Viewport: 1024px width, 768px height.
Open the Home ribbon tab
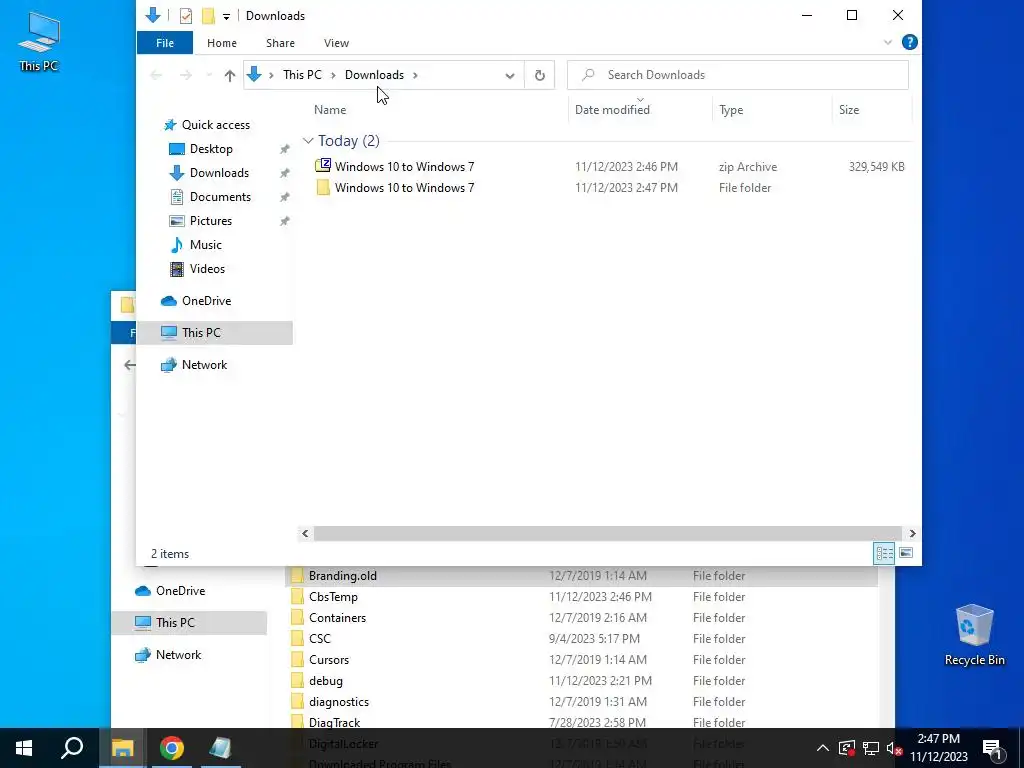[221, 43]
